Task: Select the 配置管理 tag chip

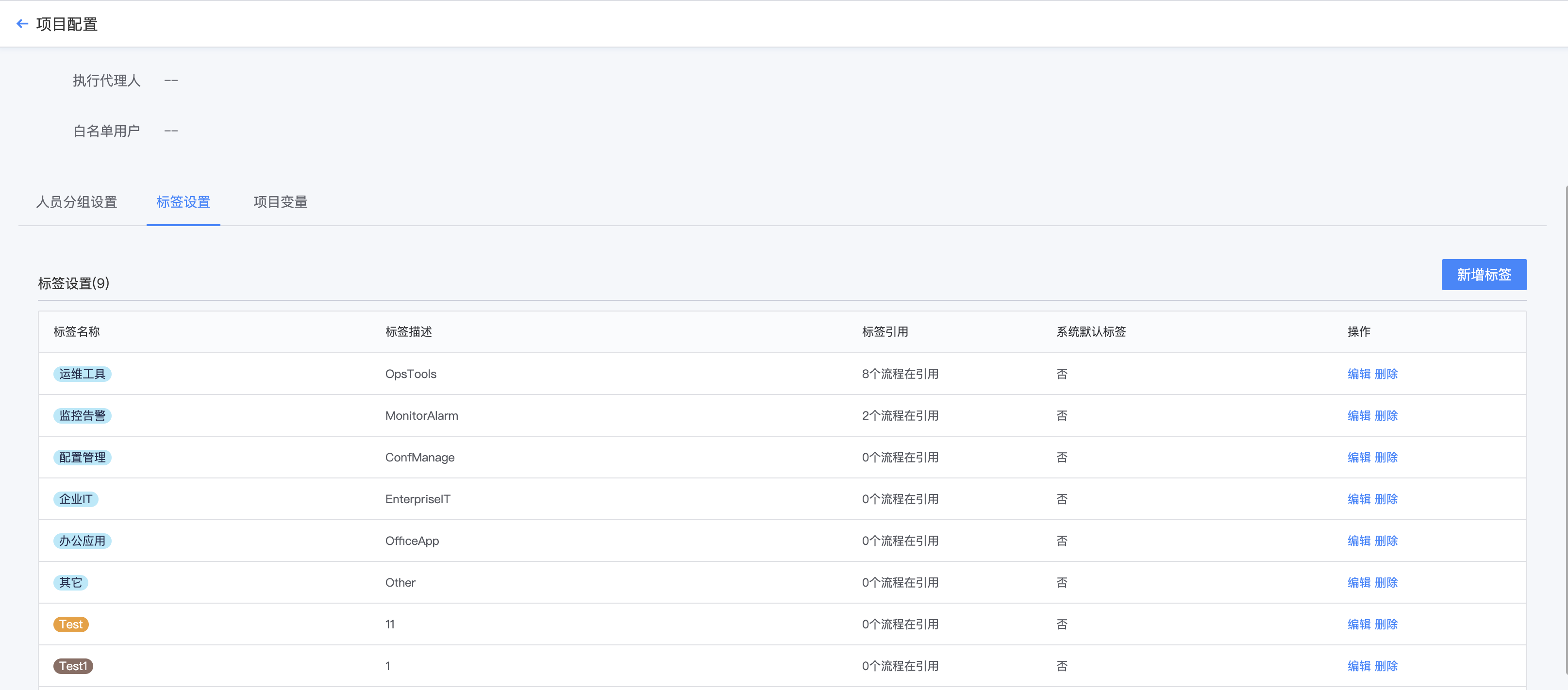Action: point(82,457)
